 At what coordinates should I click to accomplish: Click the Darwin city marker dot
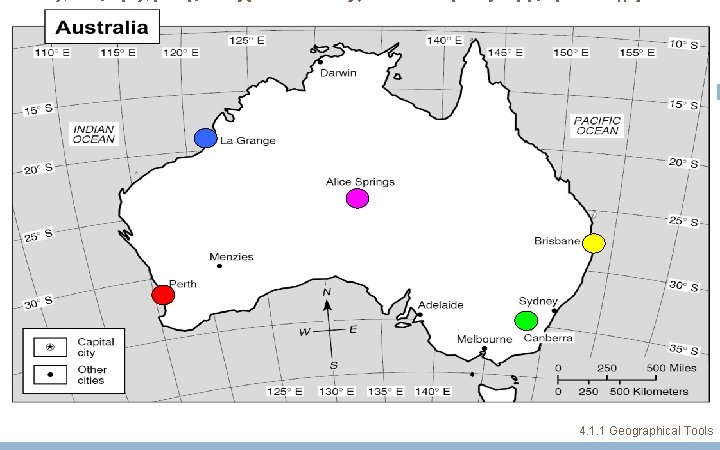coord(320,62)
